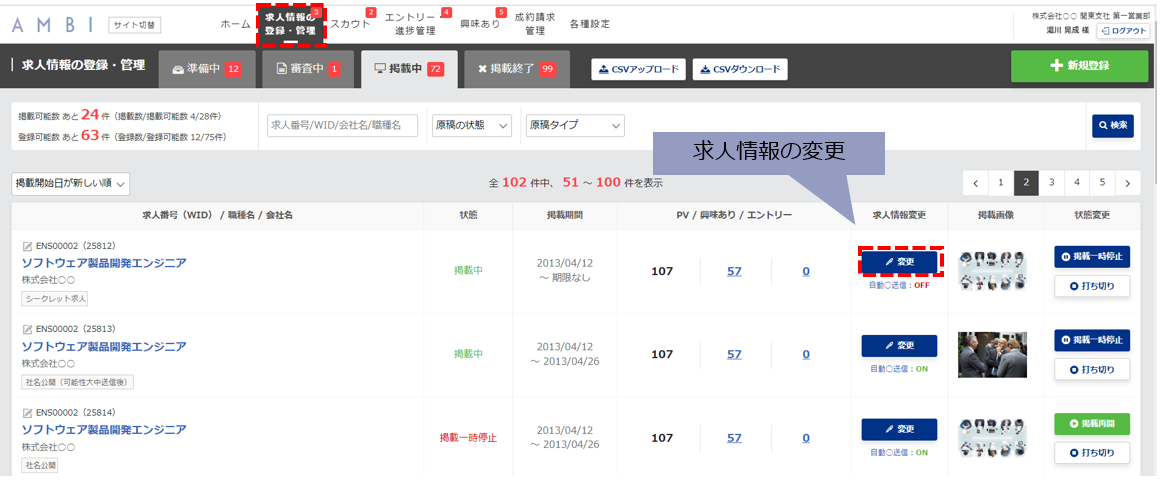Image resolution: width=1166 pixels, height=482 pixels.
Task: Click 変更 button for WID 25812
Action: pos(899,262)
